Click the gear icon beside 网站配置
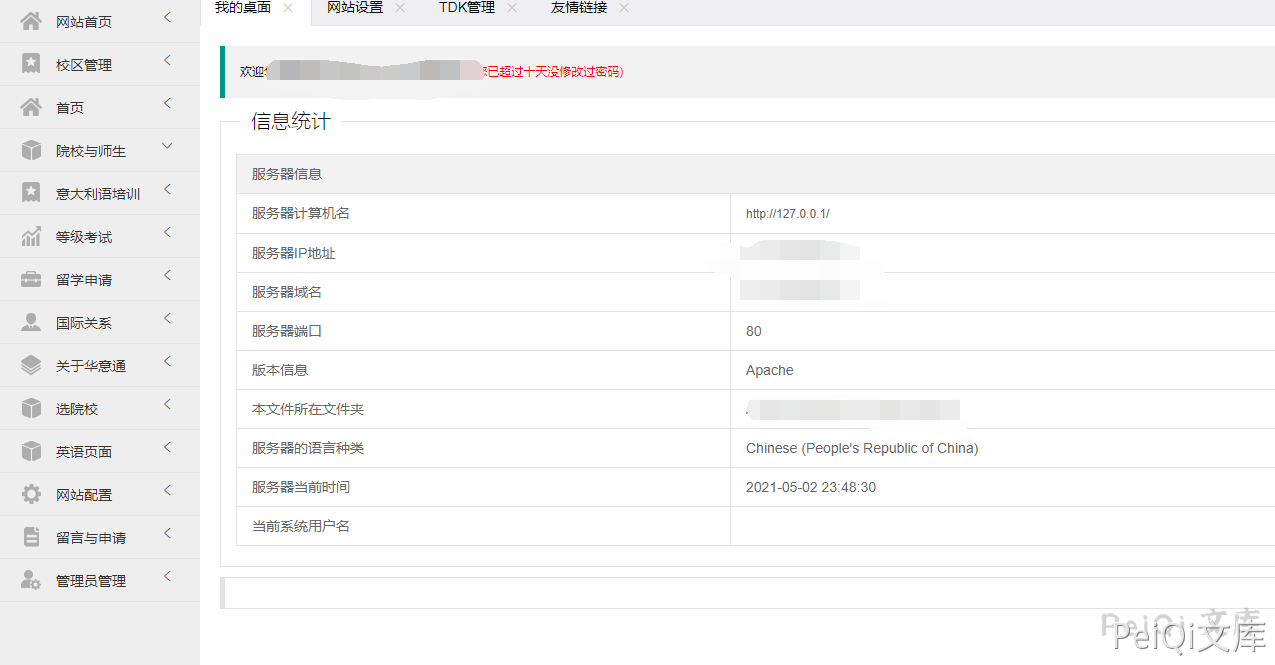The width and height of the screenshot is (1275, 665). (x=31, y=494)
